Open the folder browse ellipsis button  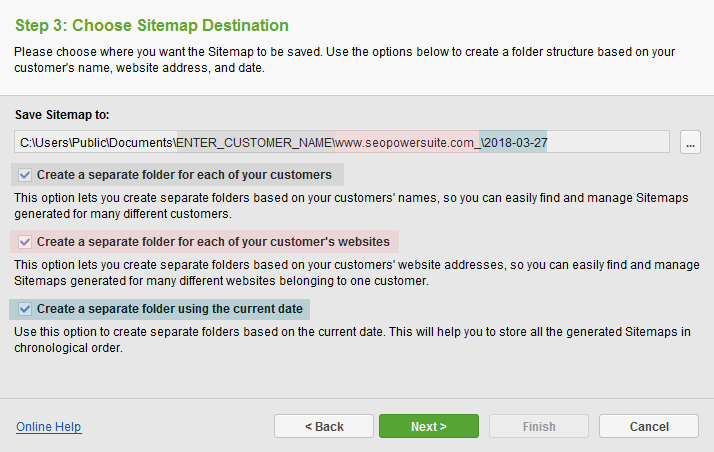point(690,142)
